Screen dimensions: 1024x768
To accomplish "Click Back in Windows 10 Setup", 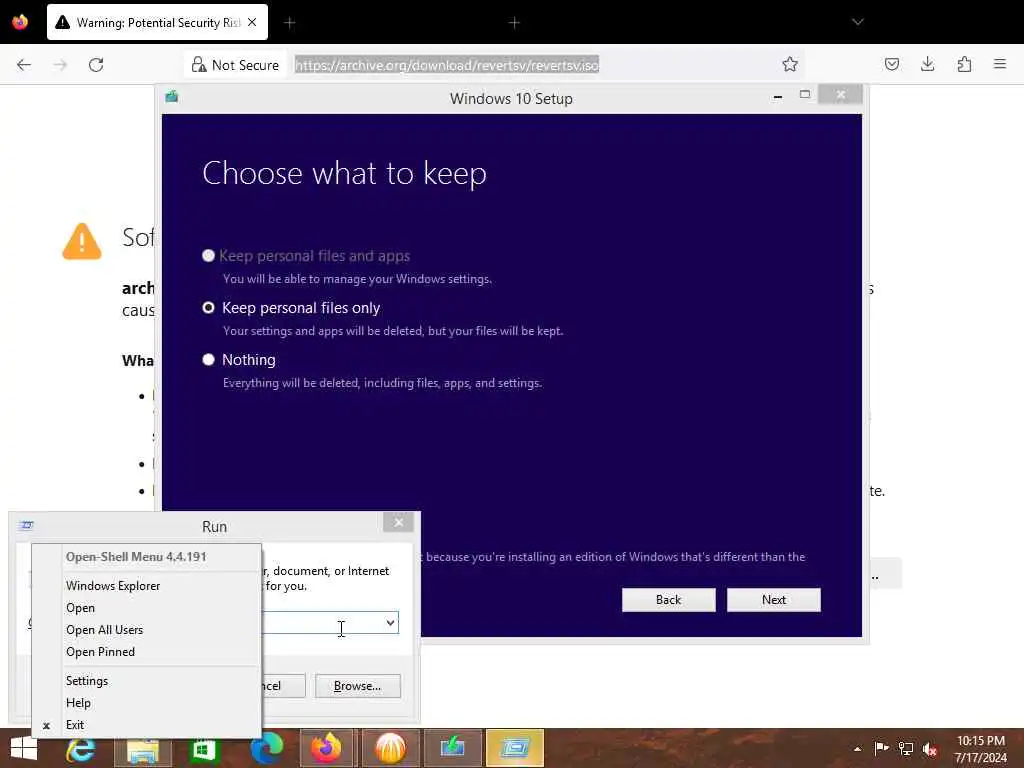I will point(668,600).
